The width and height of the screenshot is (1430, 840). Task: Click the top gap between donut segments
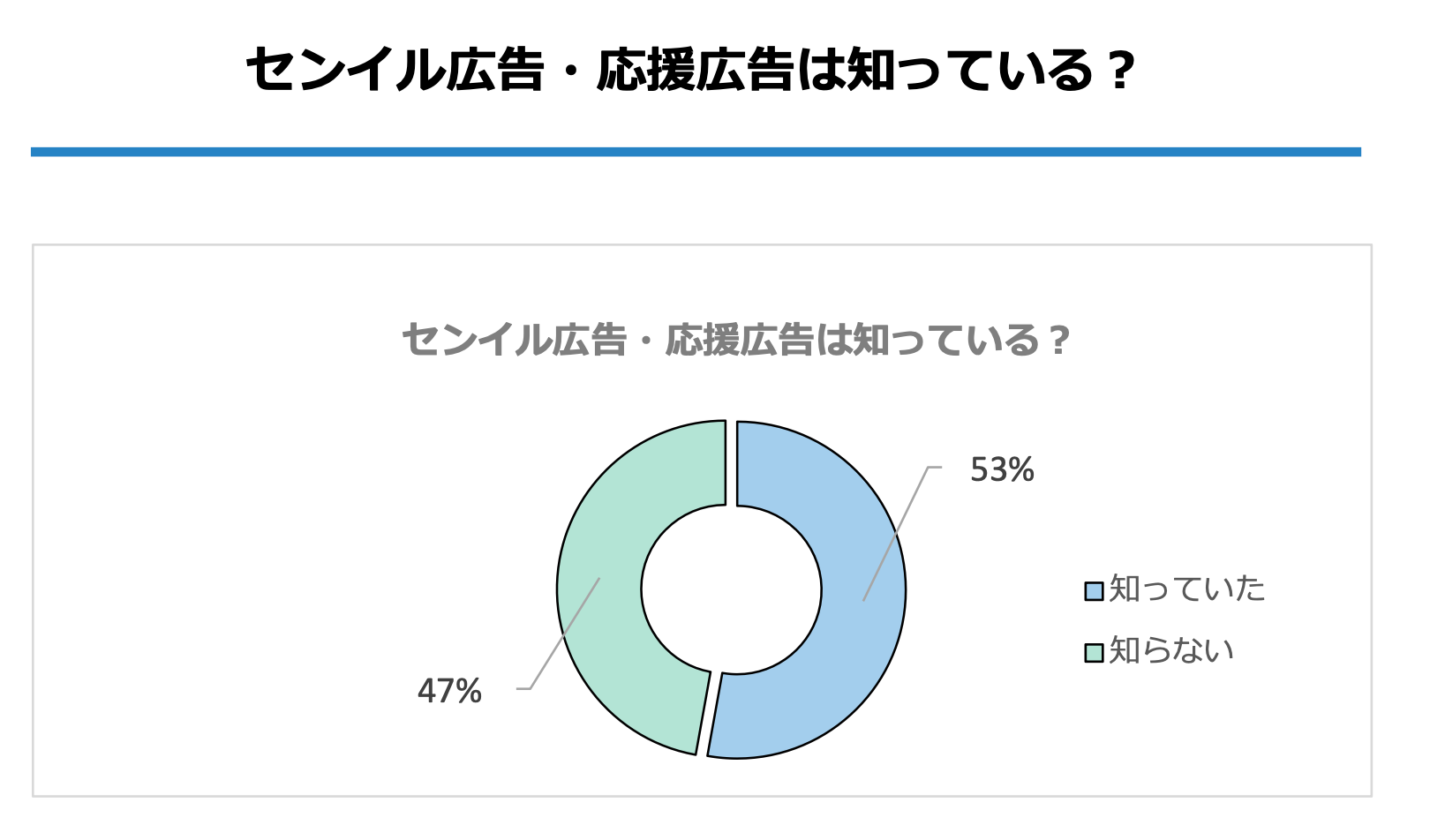(x=731, y=463)
